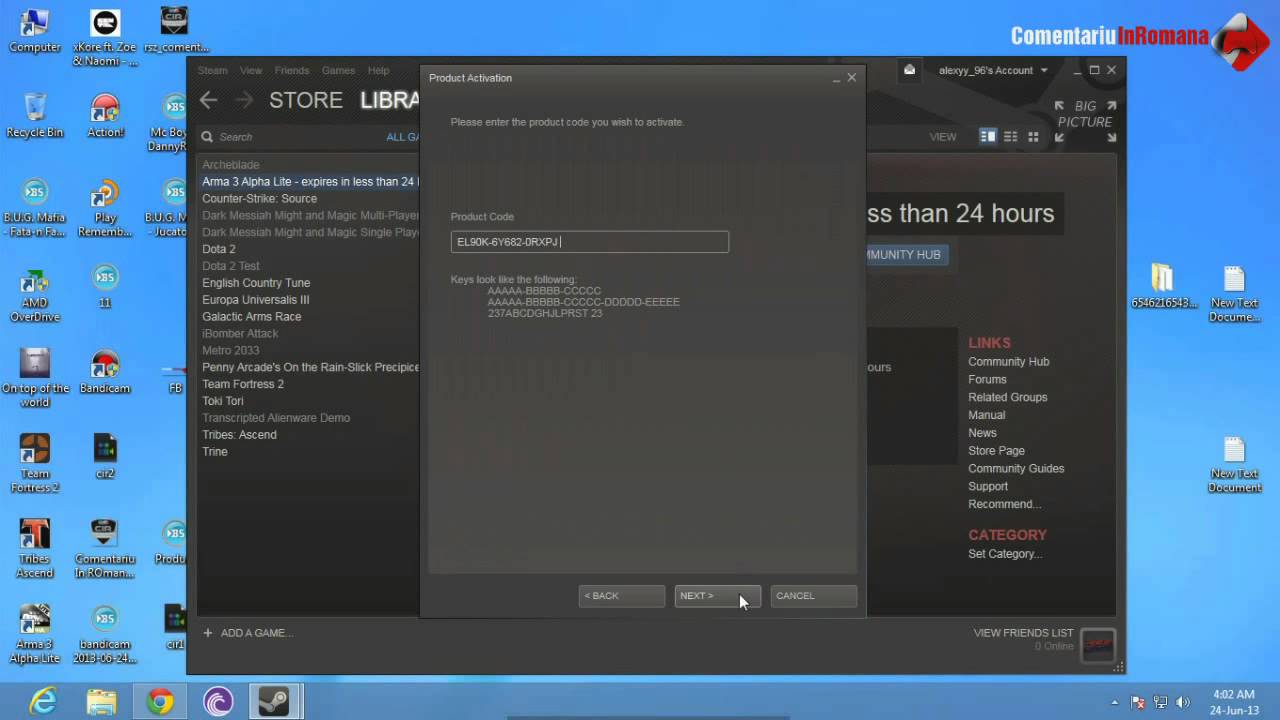
Task: Open the Community Guides link
Action: (1016, 469)
